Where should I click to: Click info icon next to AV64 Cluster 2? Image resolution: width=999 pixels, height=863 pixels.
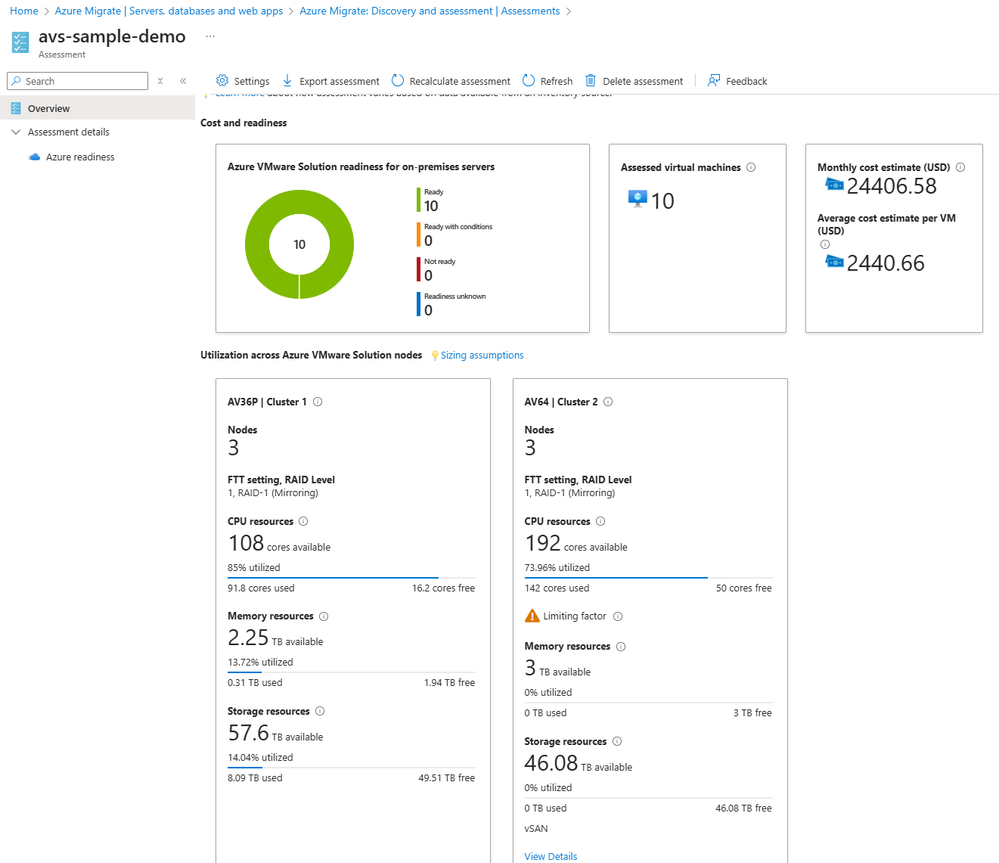608,402
